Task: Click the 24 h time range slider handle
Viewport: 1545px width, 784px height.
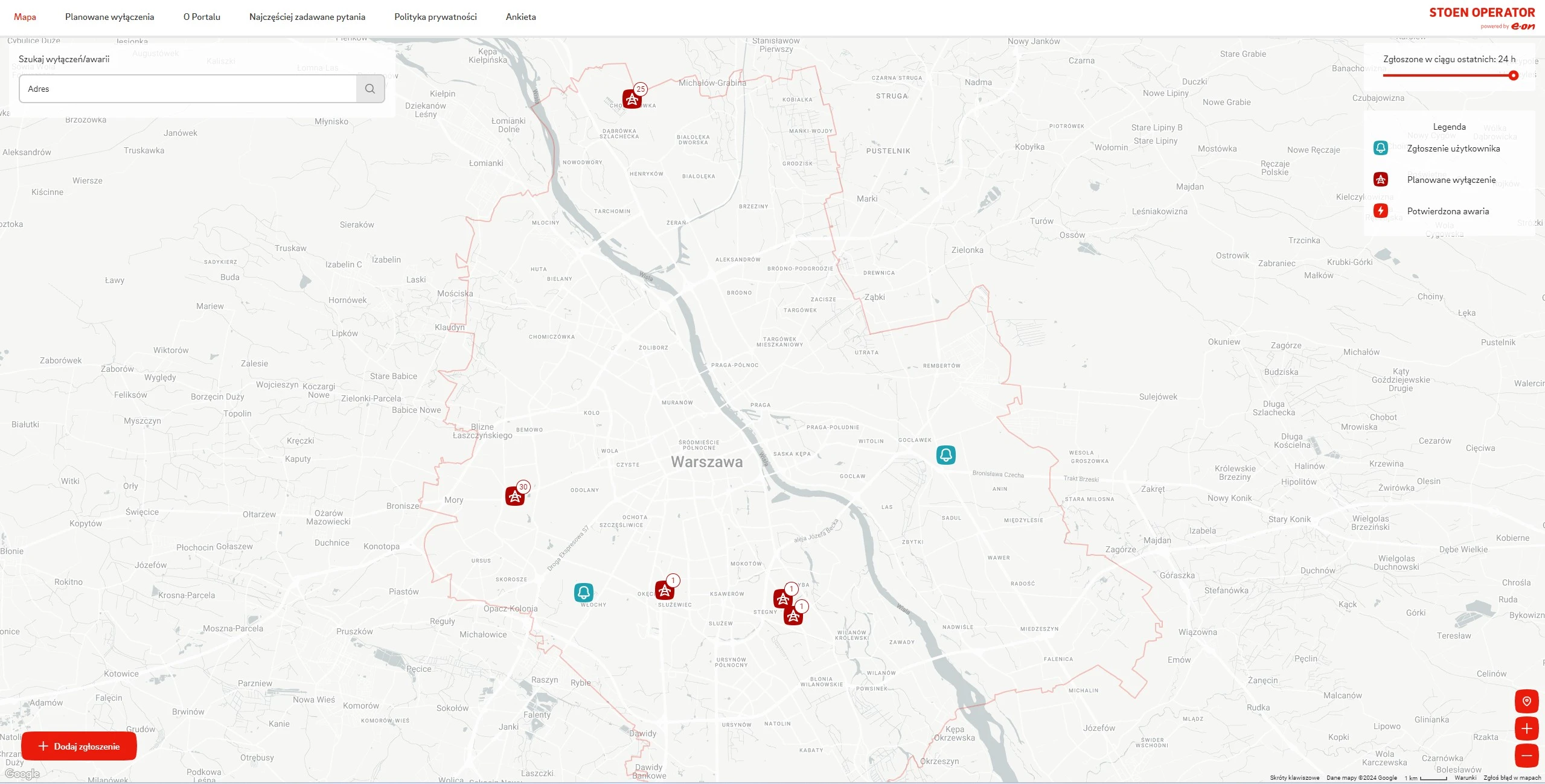Action: coord(1513,75)
